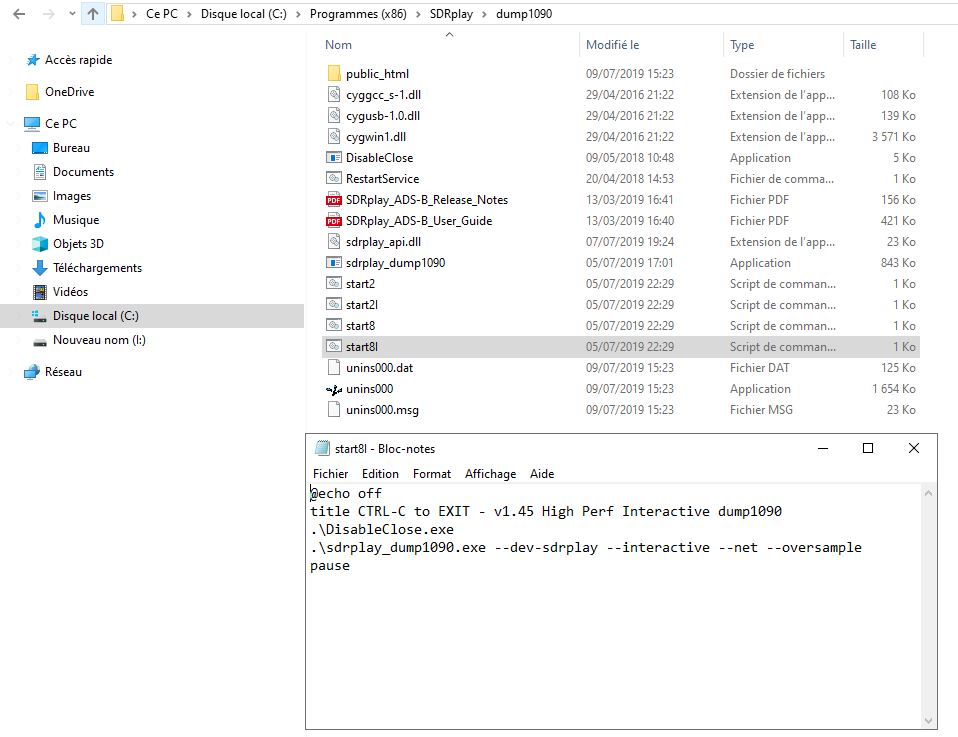Select the sdrplay_dump1090 application icon
Viewport: 958px width, 737px height.
[334, 263]
